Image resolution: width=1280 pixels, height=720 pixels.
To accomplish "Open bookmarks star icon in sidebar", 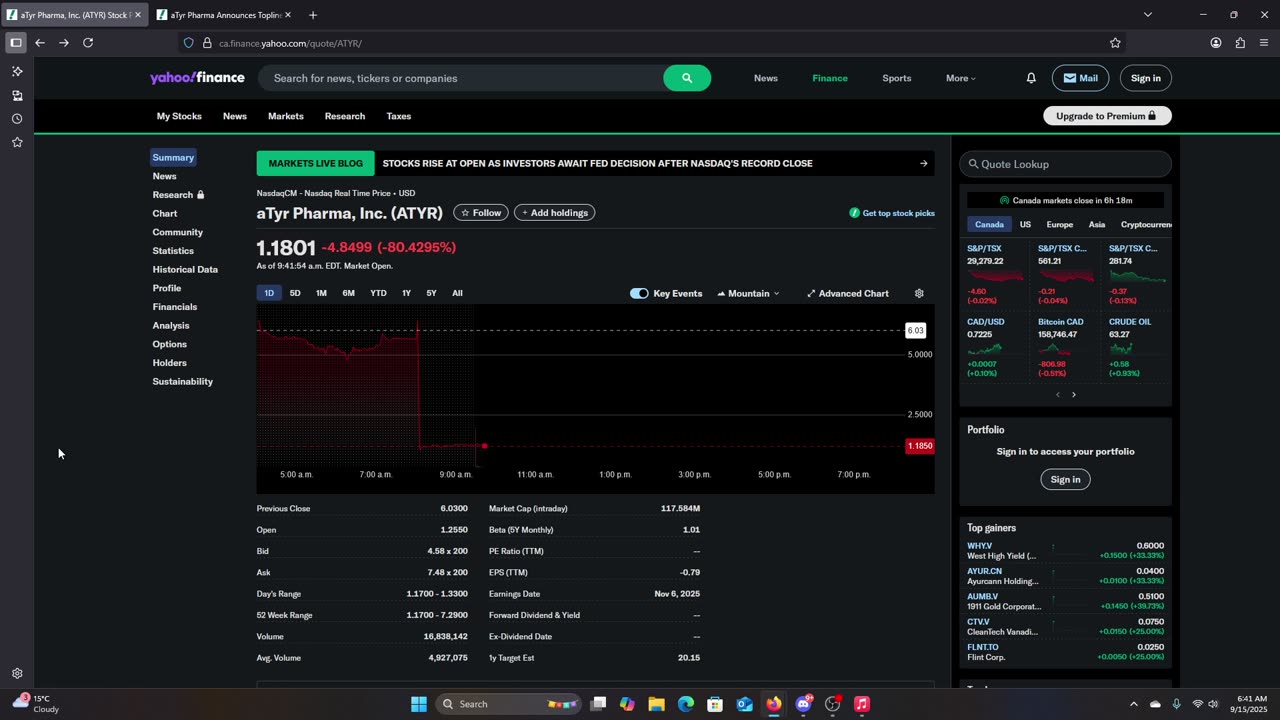I will click(x=17, y=143).
